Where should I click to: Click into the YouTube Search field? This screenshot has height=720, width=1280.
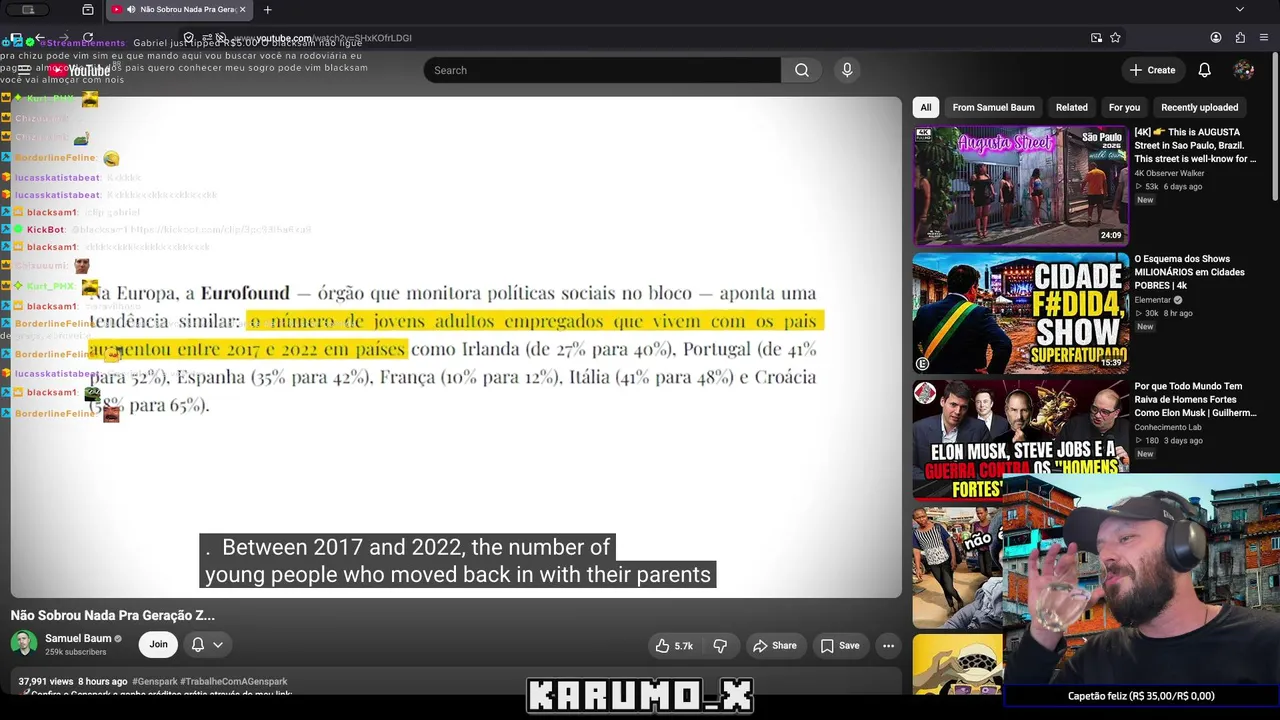(603, 70)
